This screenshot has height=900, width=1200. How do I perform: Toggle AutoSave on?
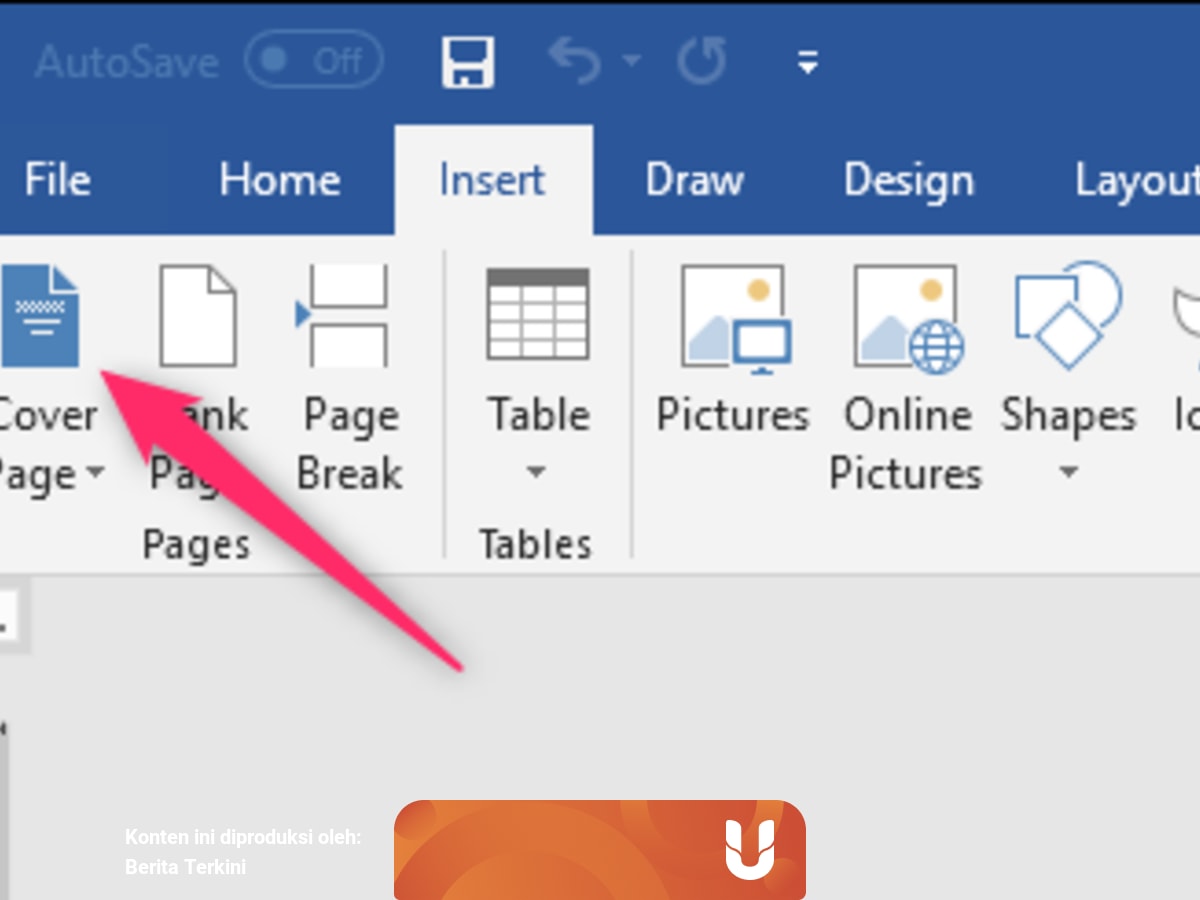(313, 60)
